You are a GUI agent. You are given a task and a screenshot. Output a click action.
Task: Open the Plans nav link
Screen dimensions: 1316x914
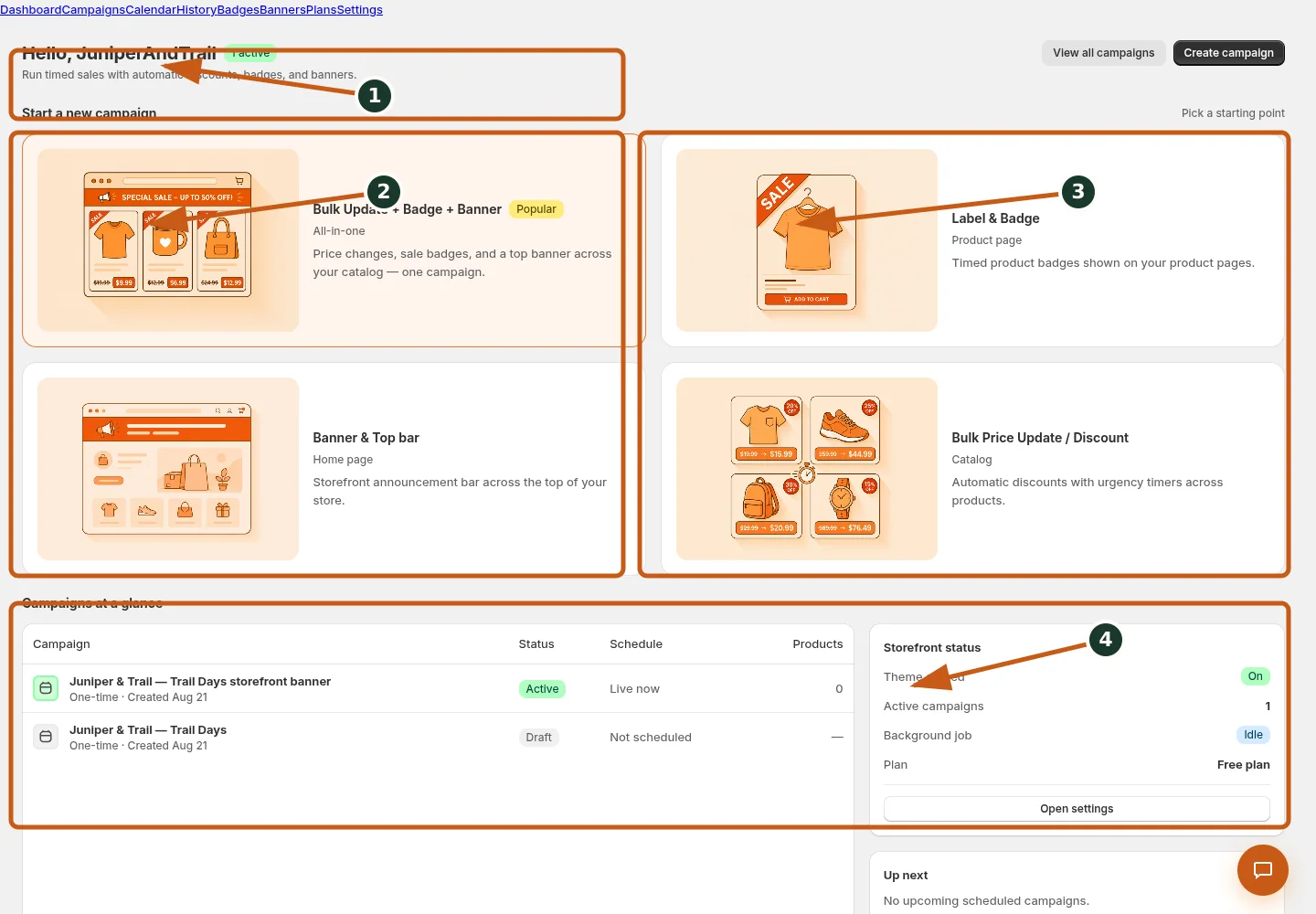point(322,9)
